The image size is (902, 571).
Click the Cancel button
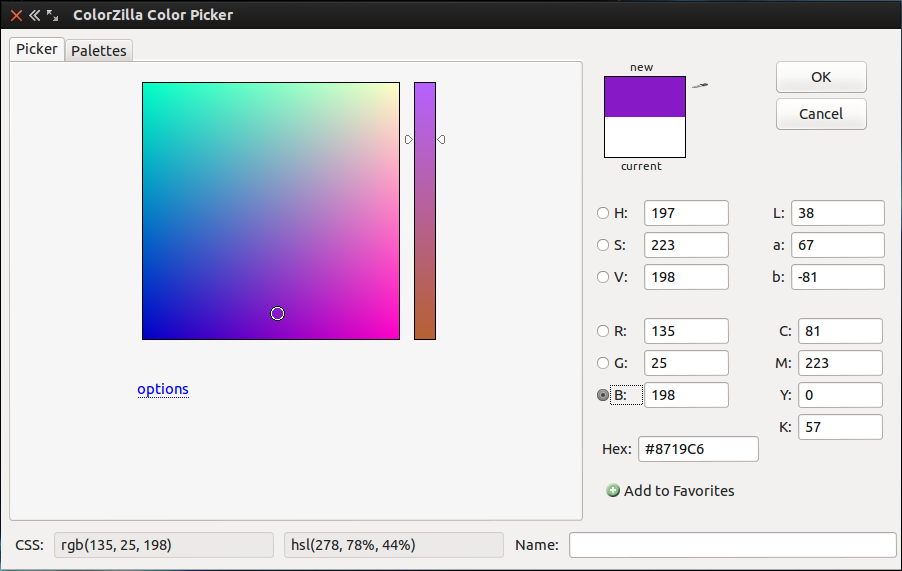click(821, 114)
